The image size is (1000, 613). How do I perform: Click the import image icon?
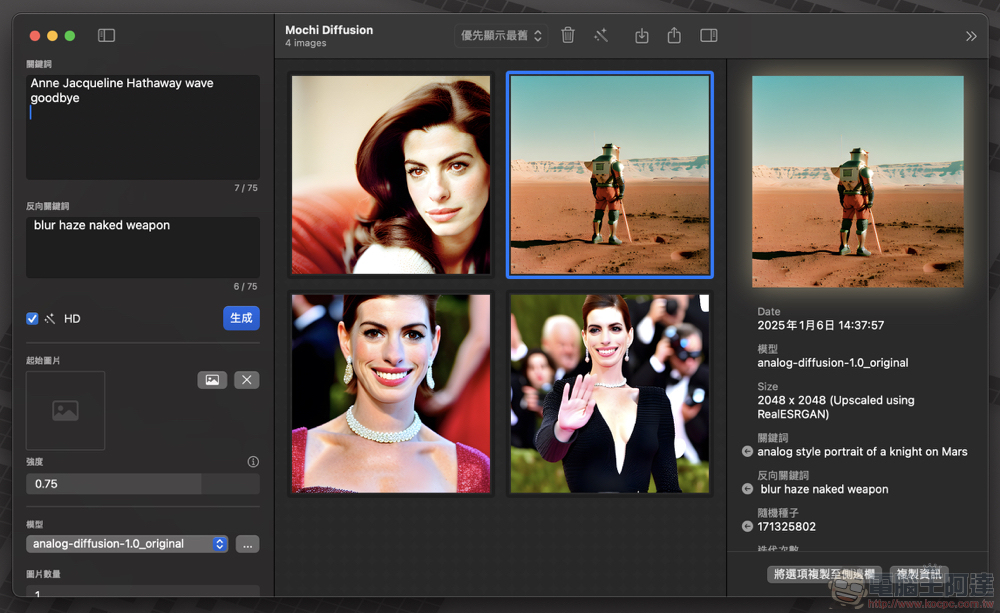[642, 36]
